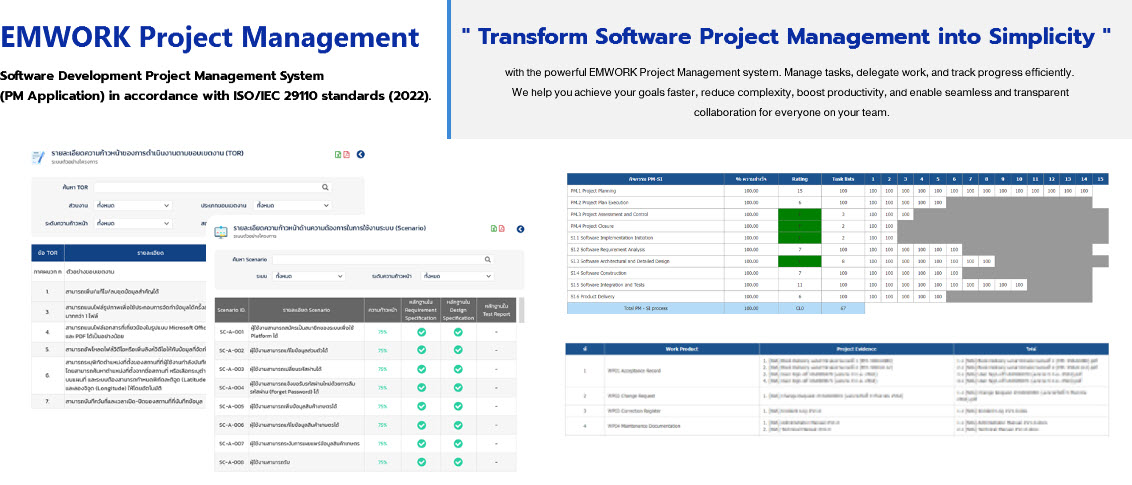Click WP03 Correction Register work product
The image size is (1132, 485).
(636, 411)
